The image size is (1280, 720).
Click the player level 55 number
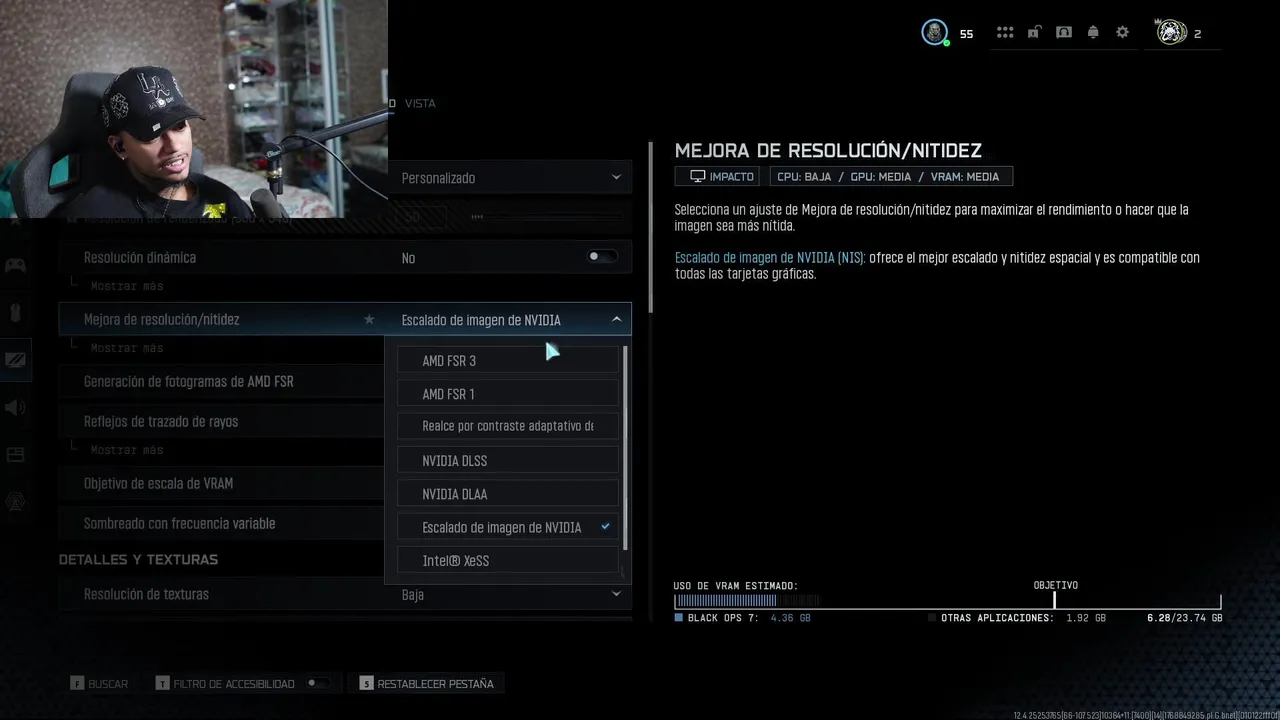(x=966, y=34)
